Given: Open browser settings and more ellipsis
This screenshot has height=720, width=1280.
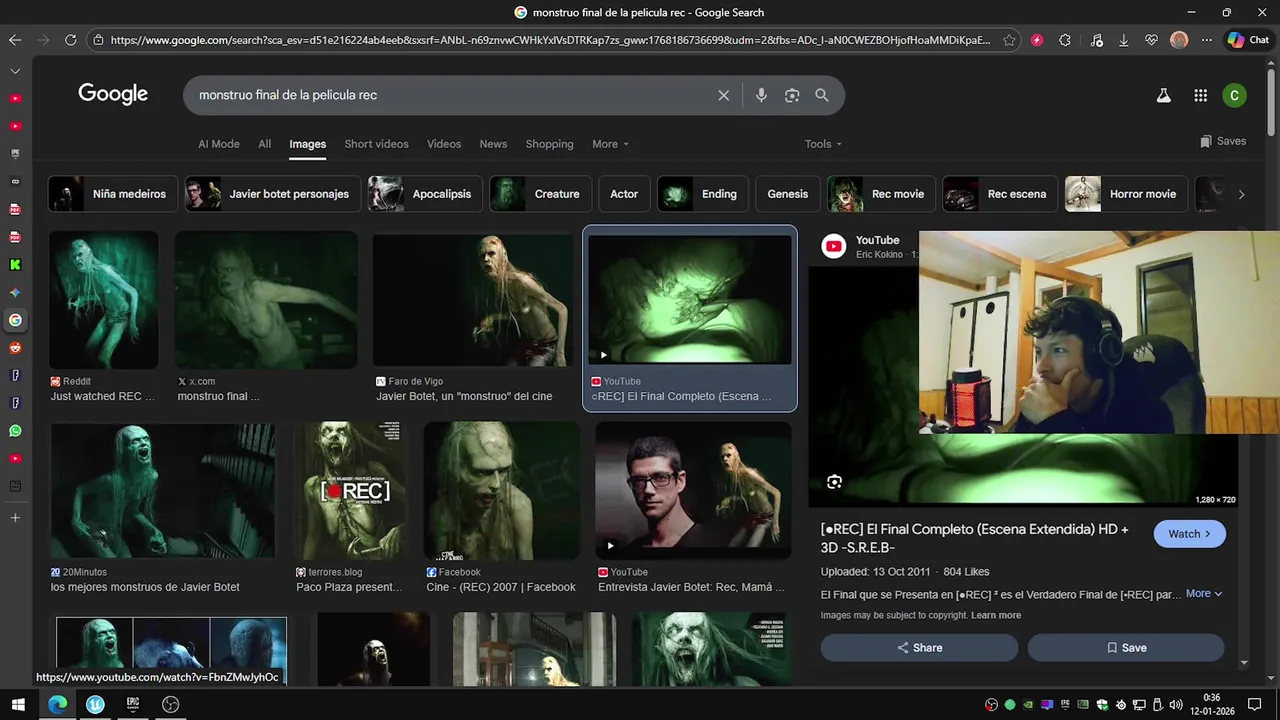Looking at the screenshot, I should coord(1207,40).
